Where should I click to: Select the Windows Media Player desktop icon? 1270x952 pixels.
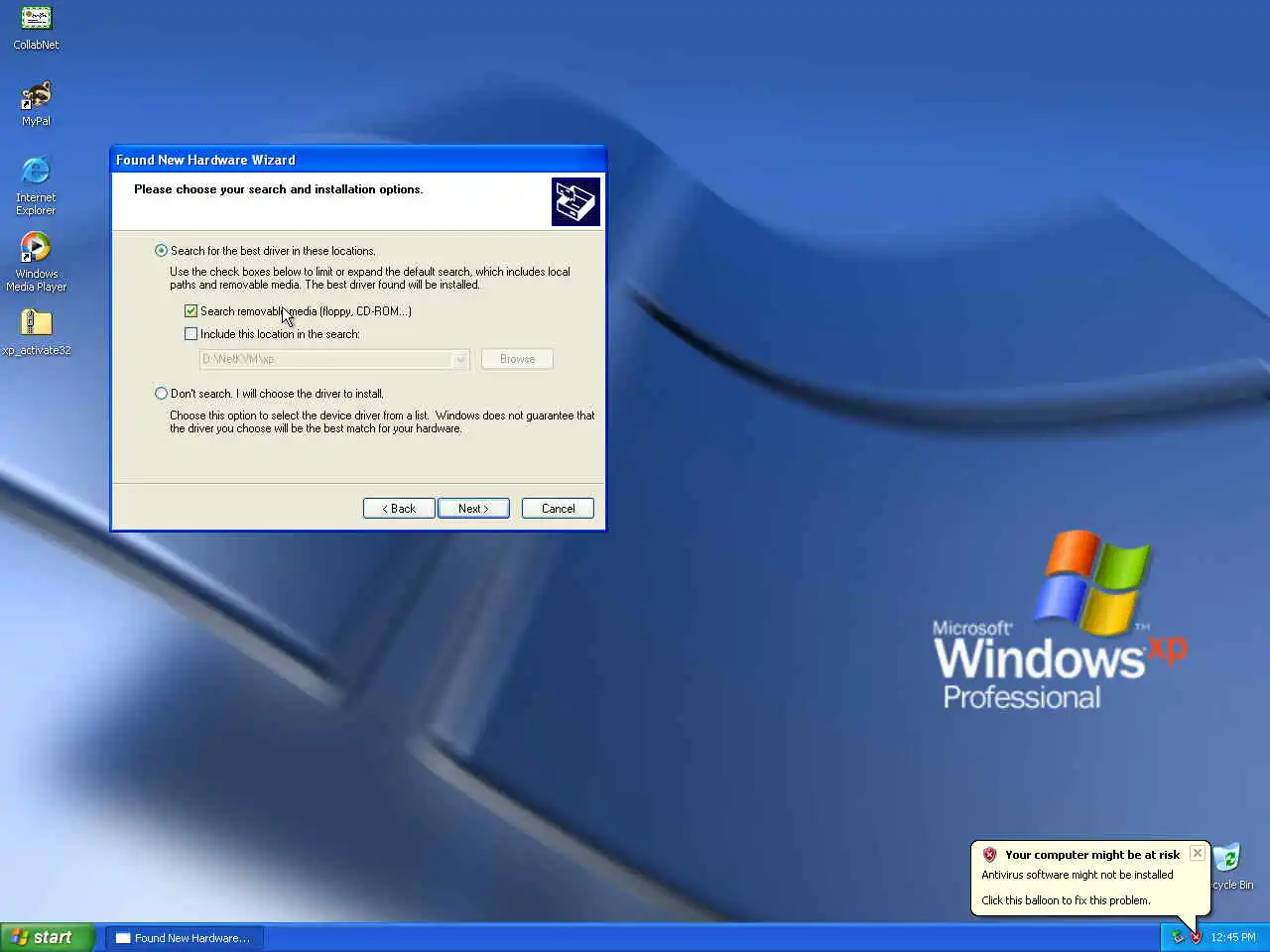pyautogui.click(x=36, y=261)
